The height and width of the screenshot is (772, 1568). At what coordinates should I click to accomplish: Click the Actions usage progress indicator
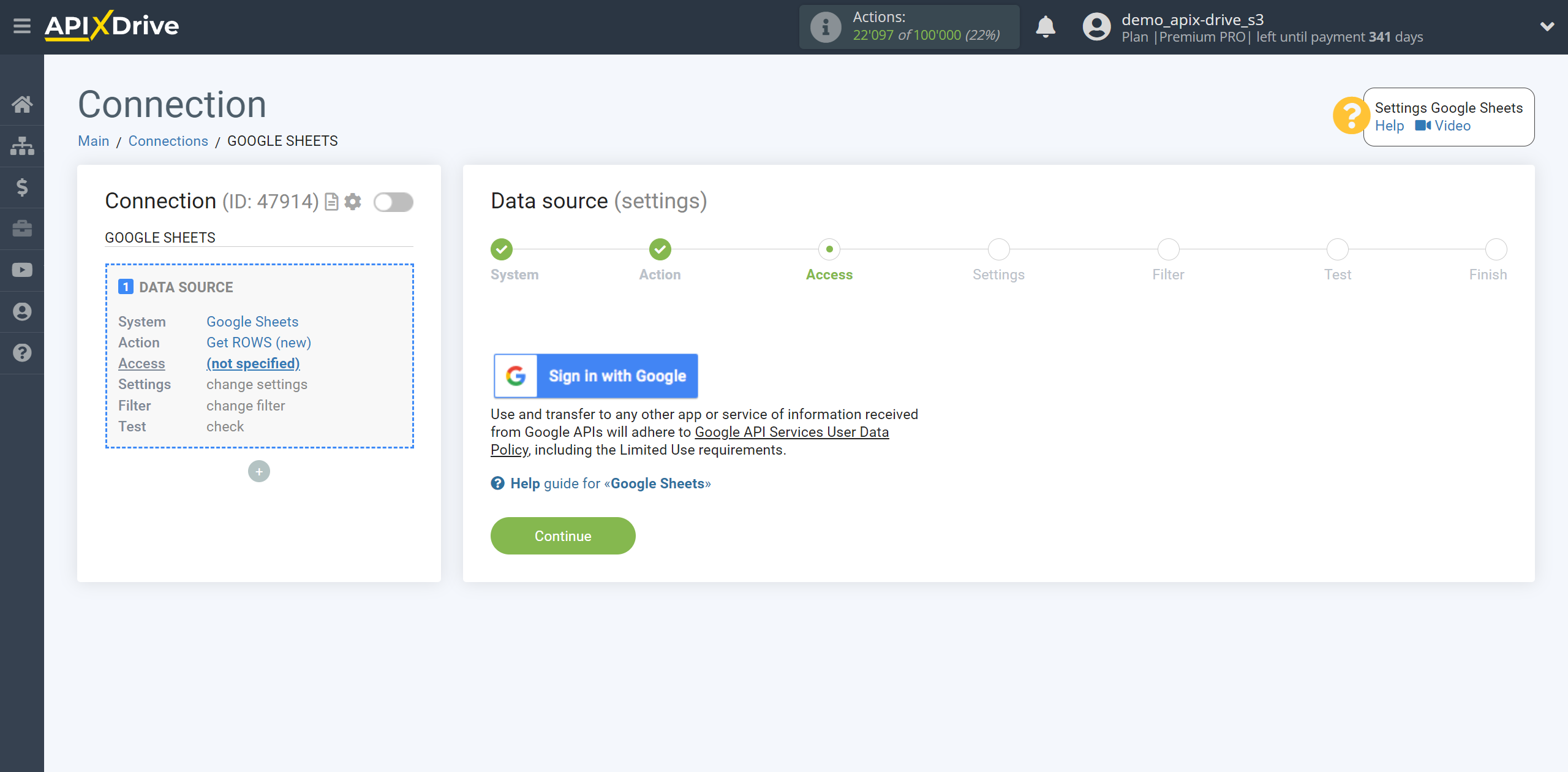click(x=910, y=27)
